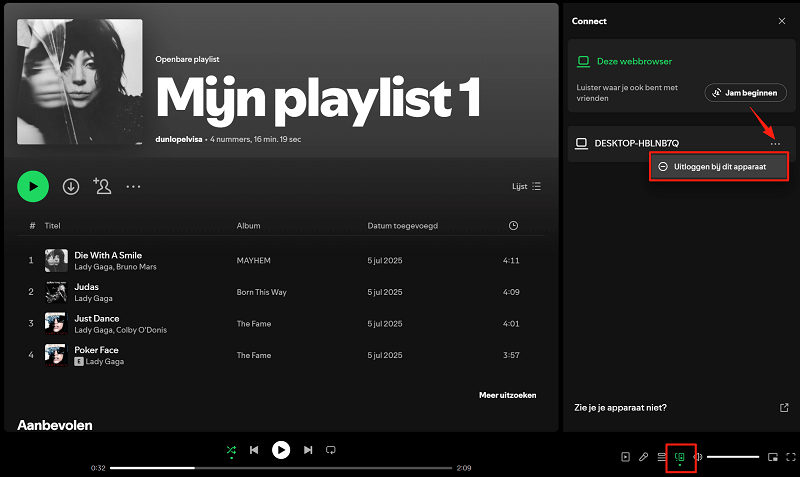Screen dimensions: 800x477
Task: Open The Fame album on Just Dance row
Action: coord(254,324)
